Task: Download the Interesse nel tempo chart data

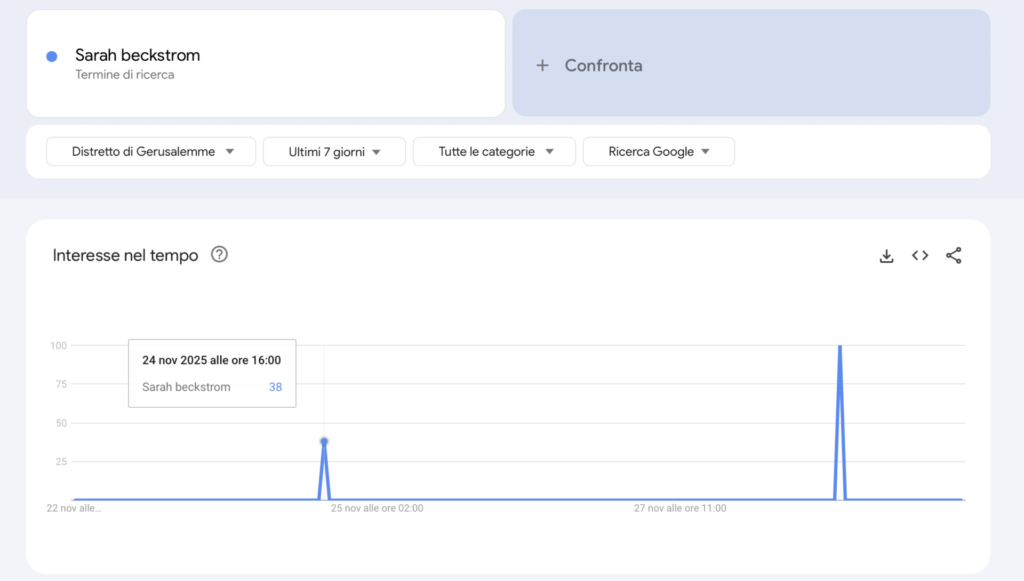Action: click(886, 256)
